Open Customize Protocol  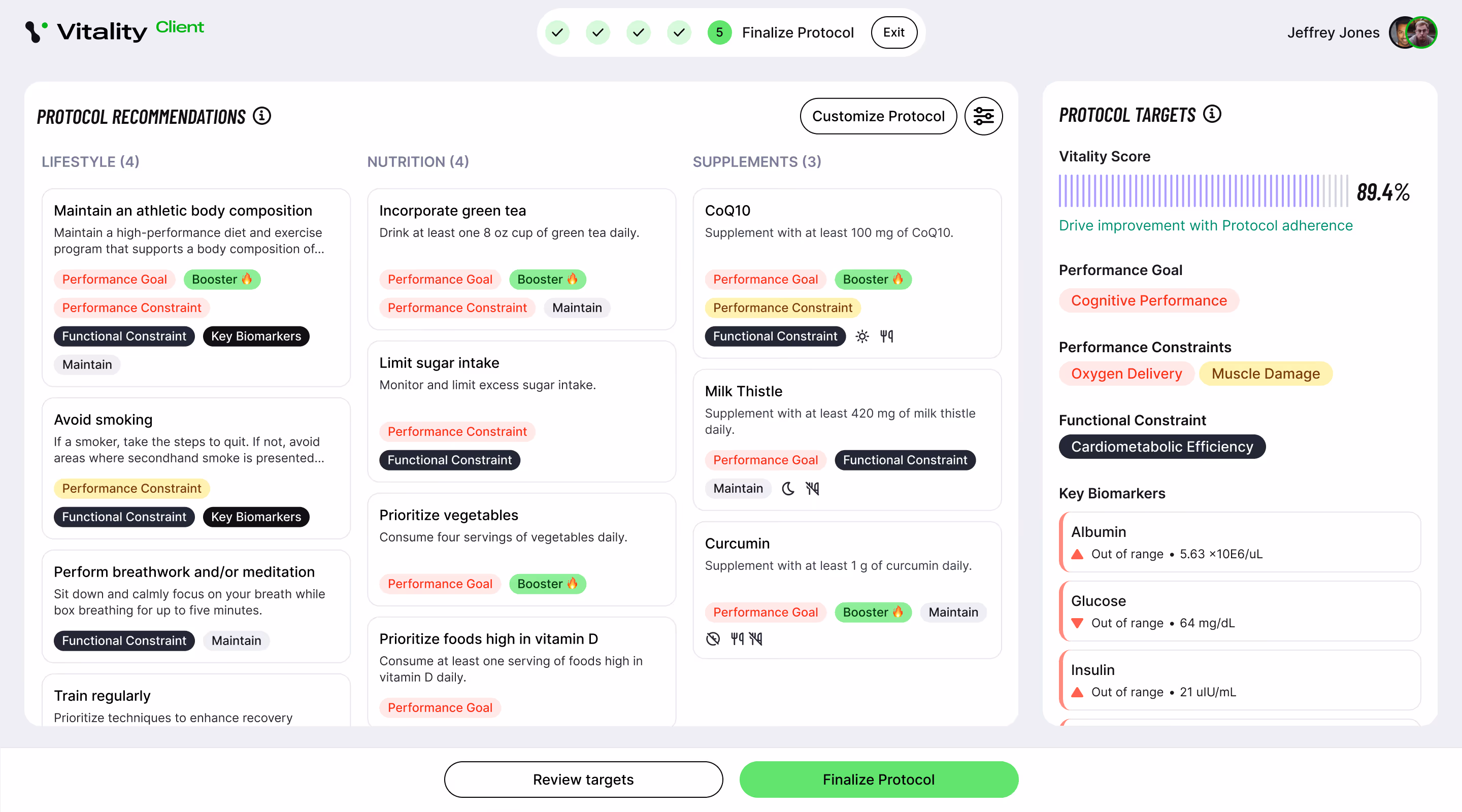coord(877,116)
